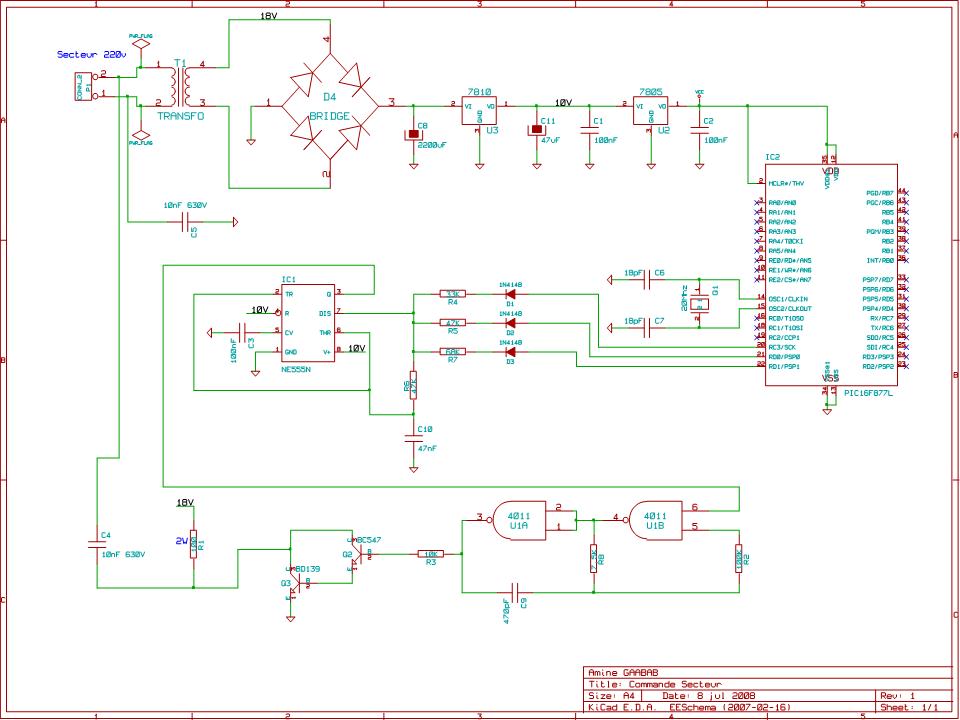Select diode D1 1N4148
960x720 pixels.
pos(510,294)
